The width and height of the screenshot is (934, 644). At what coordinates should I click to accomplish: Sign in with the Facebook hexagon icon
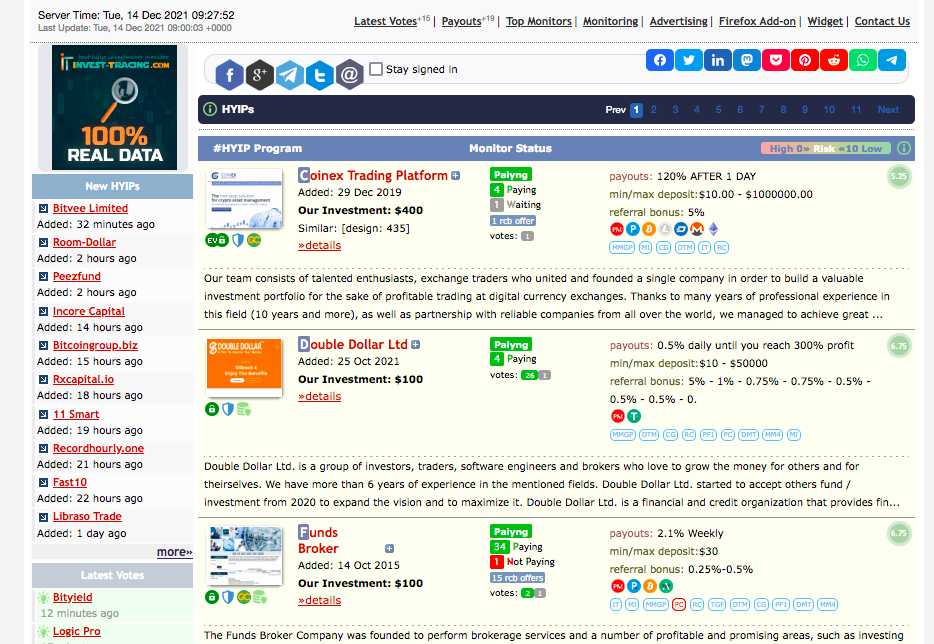(229, 75)
